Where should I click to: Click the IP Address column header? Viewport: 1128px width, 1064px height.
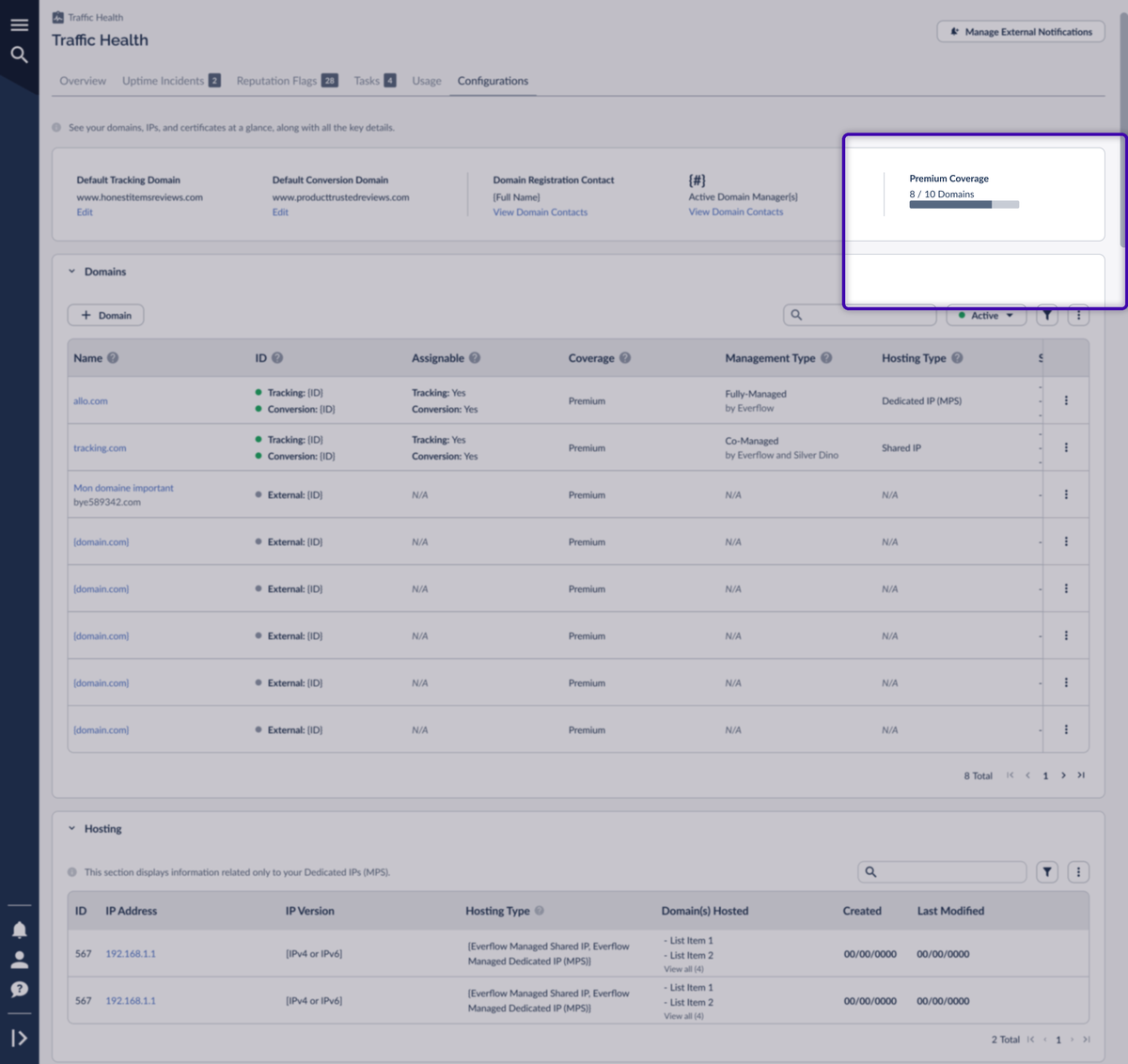pyautogui.click(x=132, y=911)
